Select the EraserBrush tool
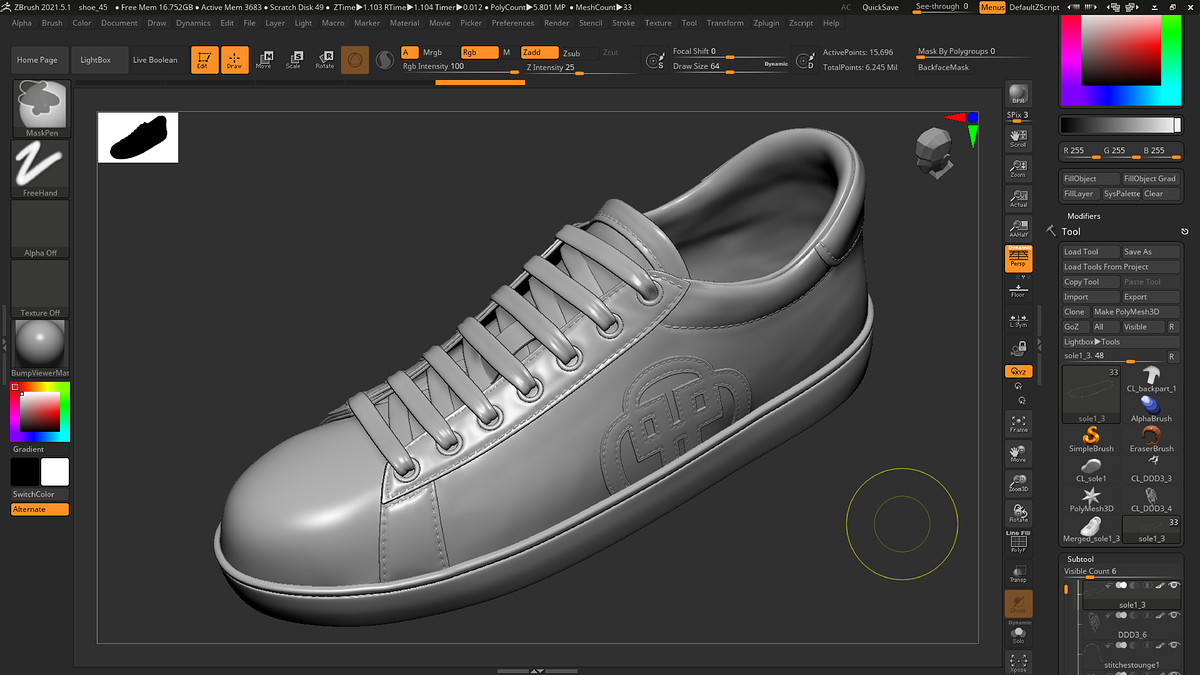The image size is (1200, 675). click(x=1151, y=439)
